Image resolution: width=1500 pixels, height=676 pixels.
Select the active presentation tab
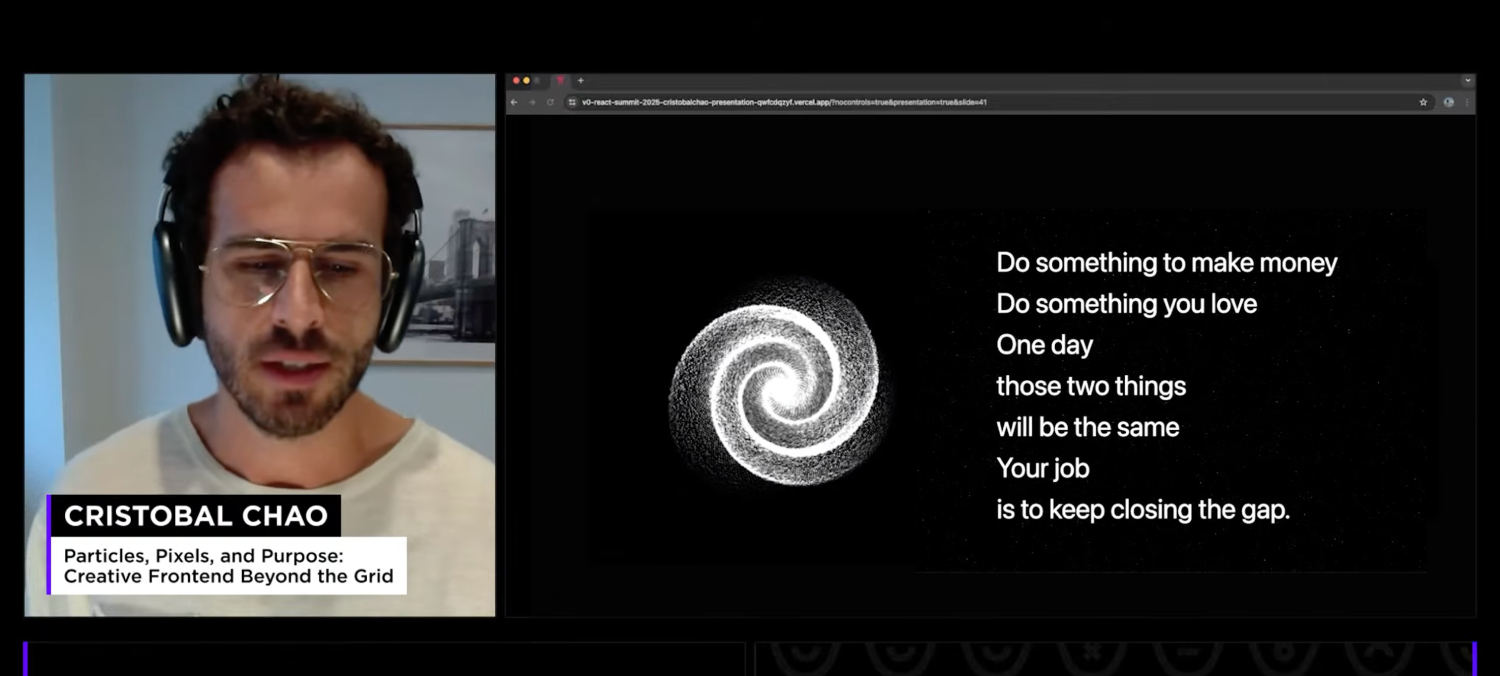coord(560,81)
